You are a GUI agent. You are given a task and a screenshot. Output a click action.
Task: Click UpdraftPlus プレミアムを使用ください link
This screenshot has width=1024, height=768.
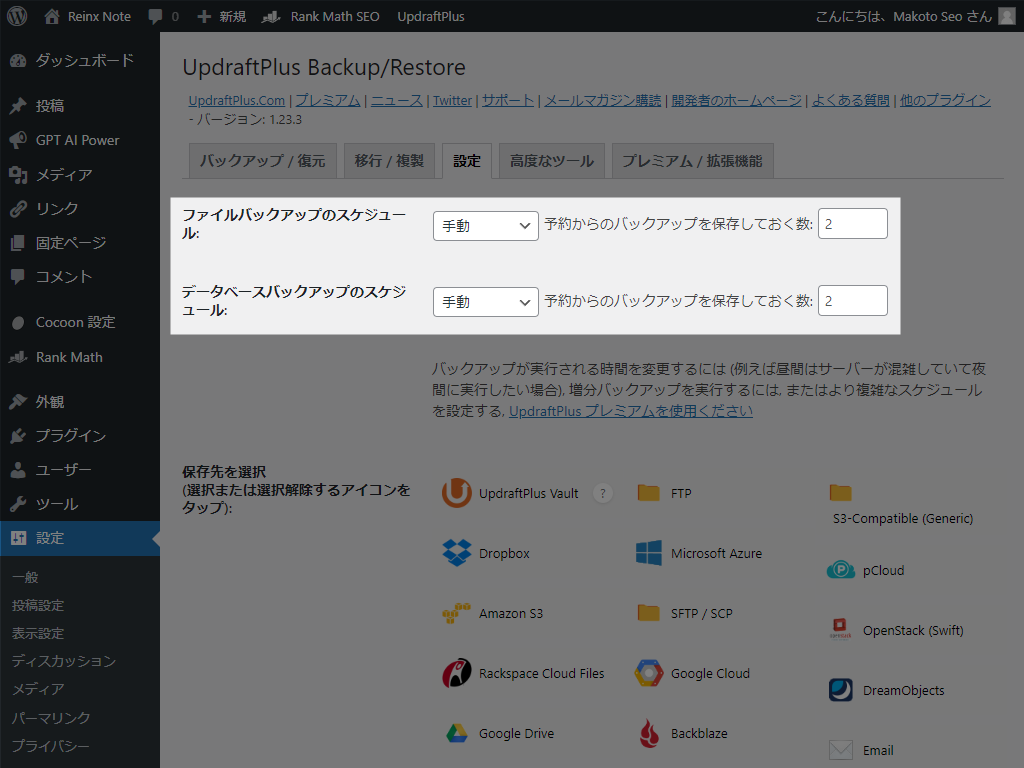pyautogui.click(x=631, y=411)
